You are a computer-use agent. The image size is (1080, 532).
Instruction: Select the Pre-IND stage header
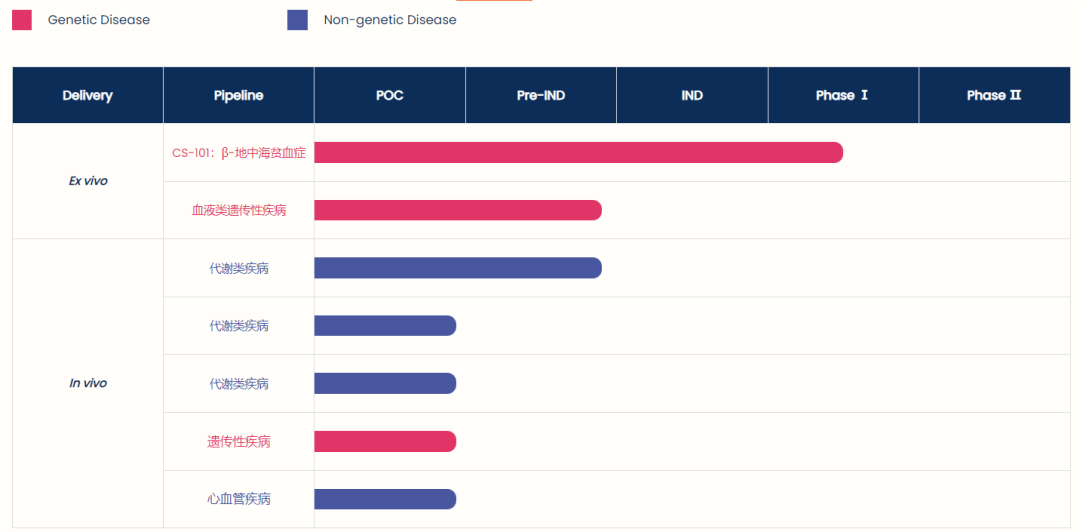[541, 96]
